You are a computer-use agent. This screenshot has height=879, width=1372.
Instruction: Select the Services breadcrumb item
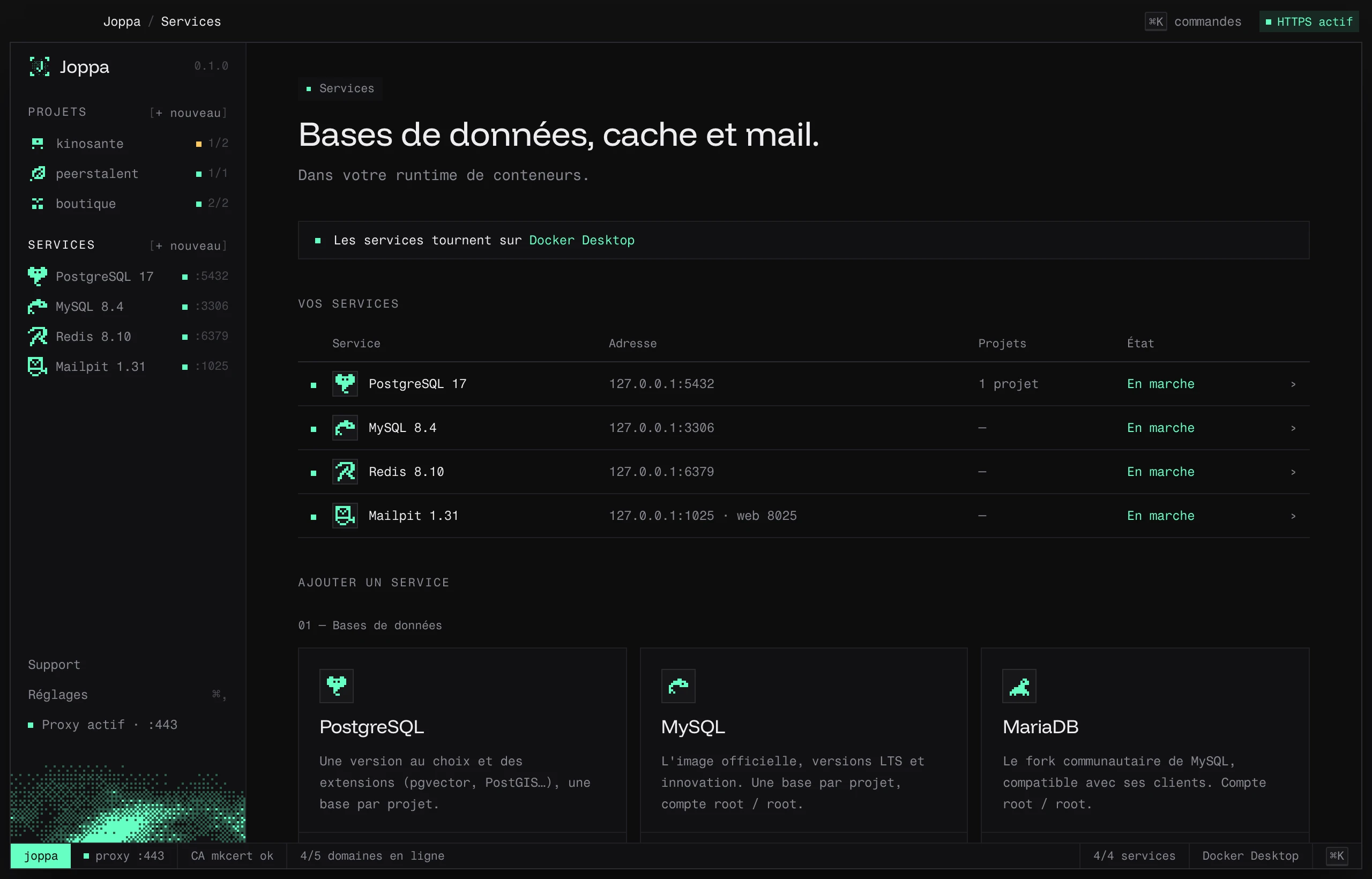coord(191,21)
